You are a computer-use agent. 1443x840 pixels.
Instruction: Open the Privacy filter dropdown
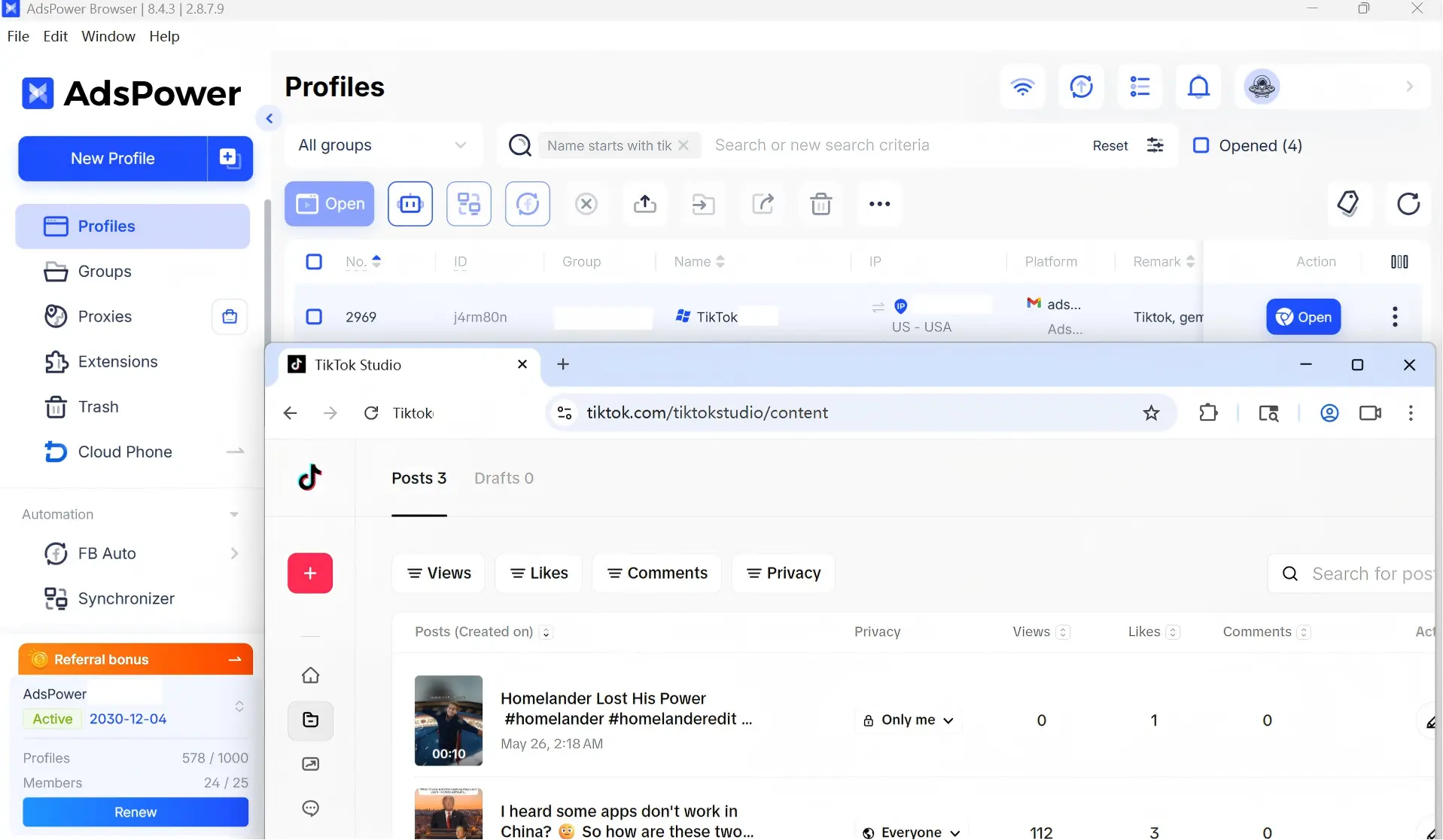(783, 574)
